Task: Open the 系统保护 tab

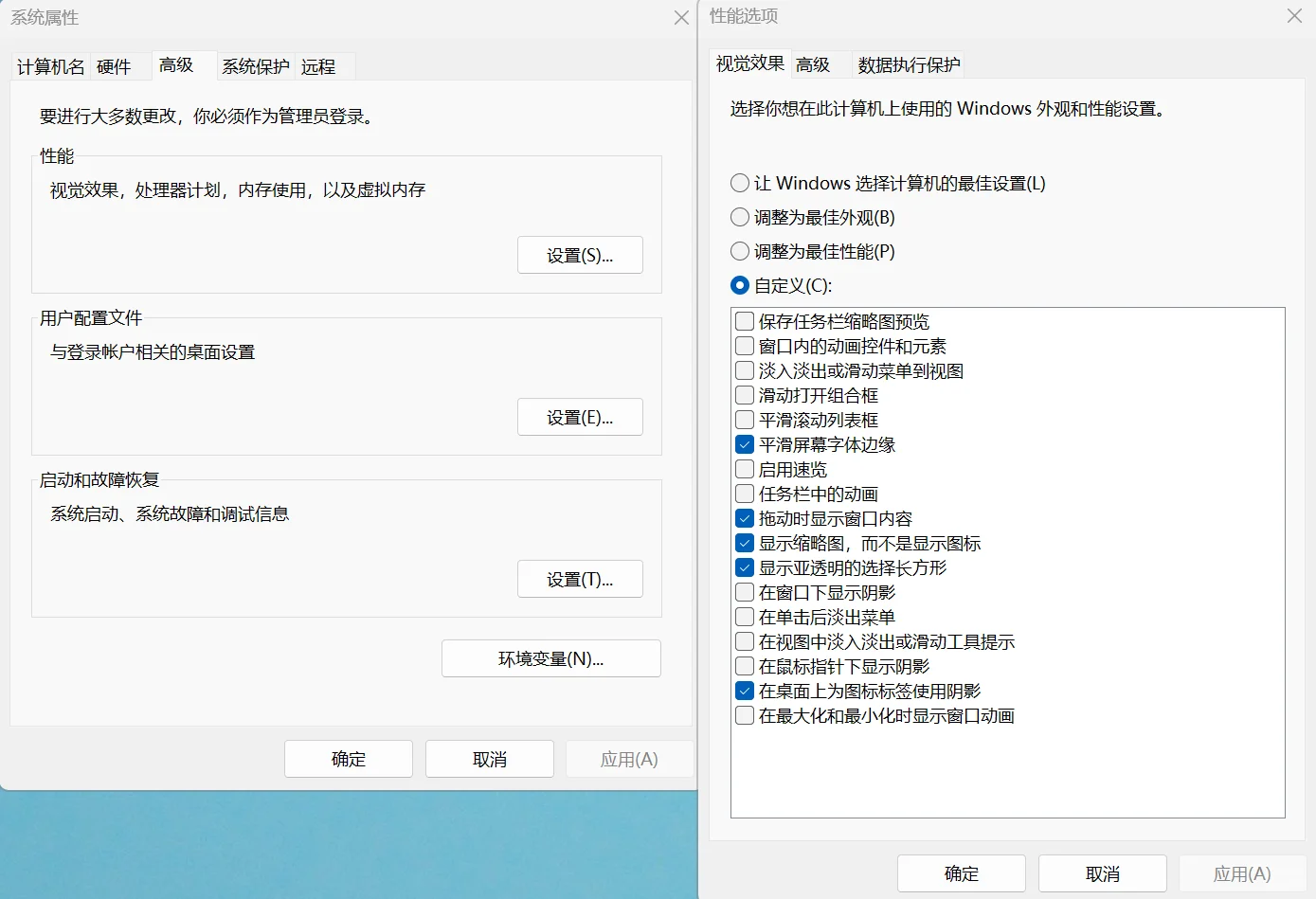Action: 254,66
